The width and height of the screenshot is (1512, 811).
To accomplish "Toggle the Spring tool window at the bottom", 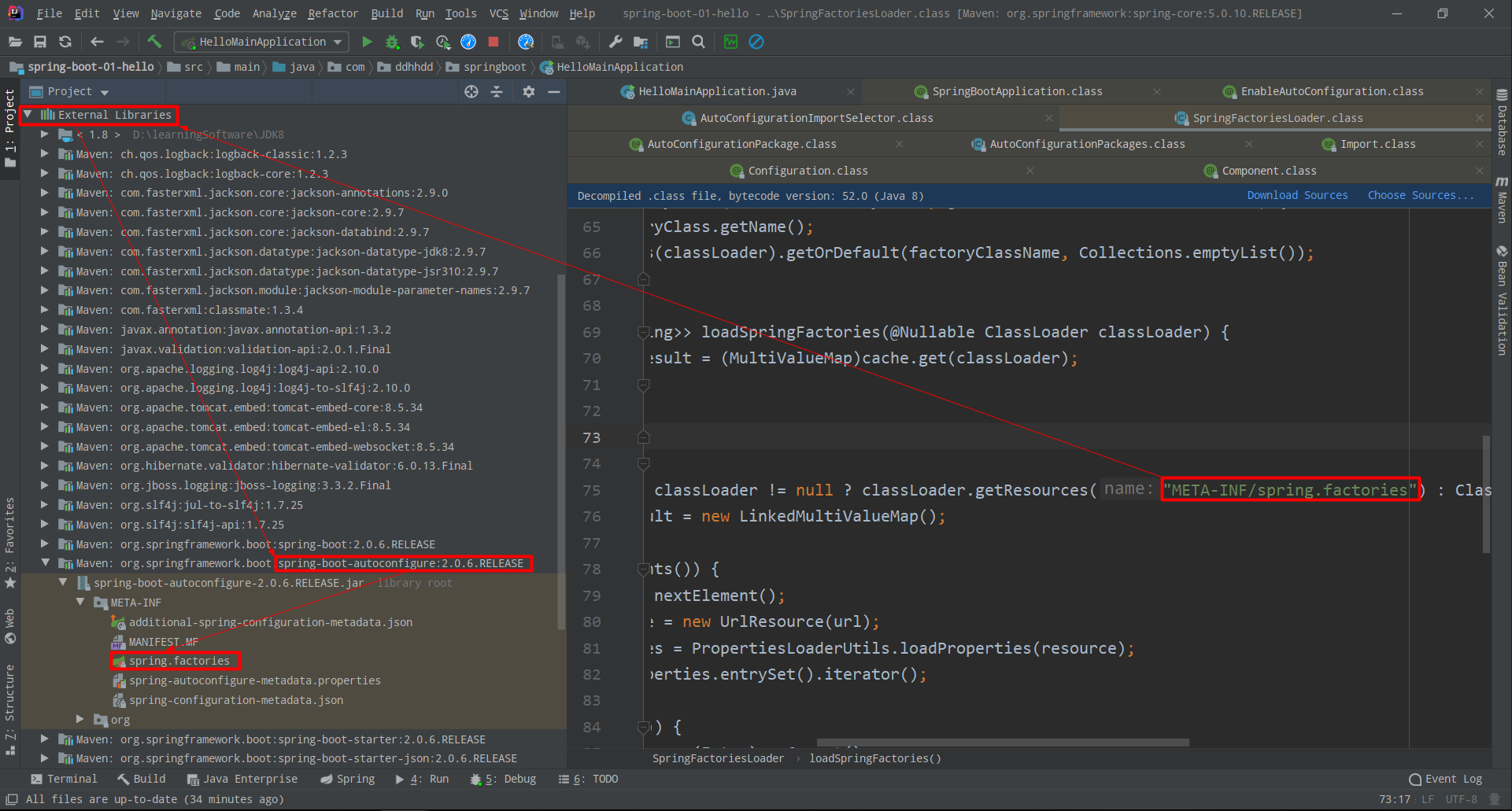I will coord(347,779).
